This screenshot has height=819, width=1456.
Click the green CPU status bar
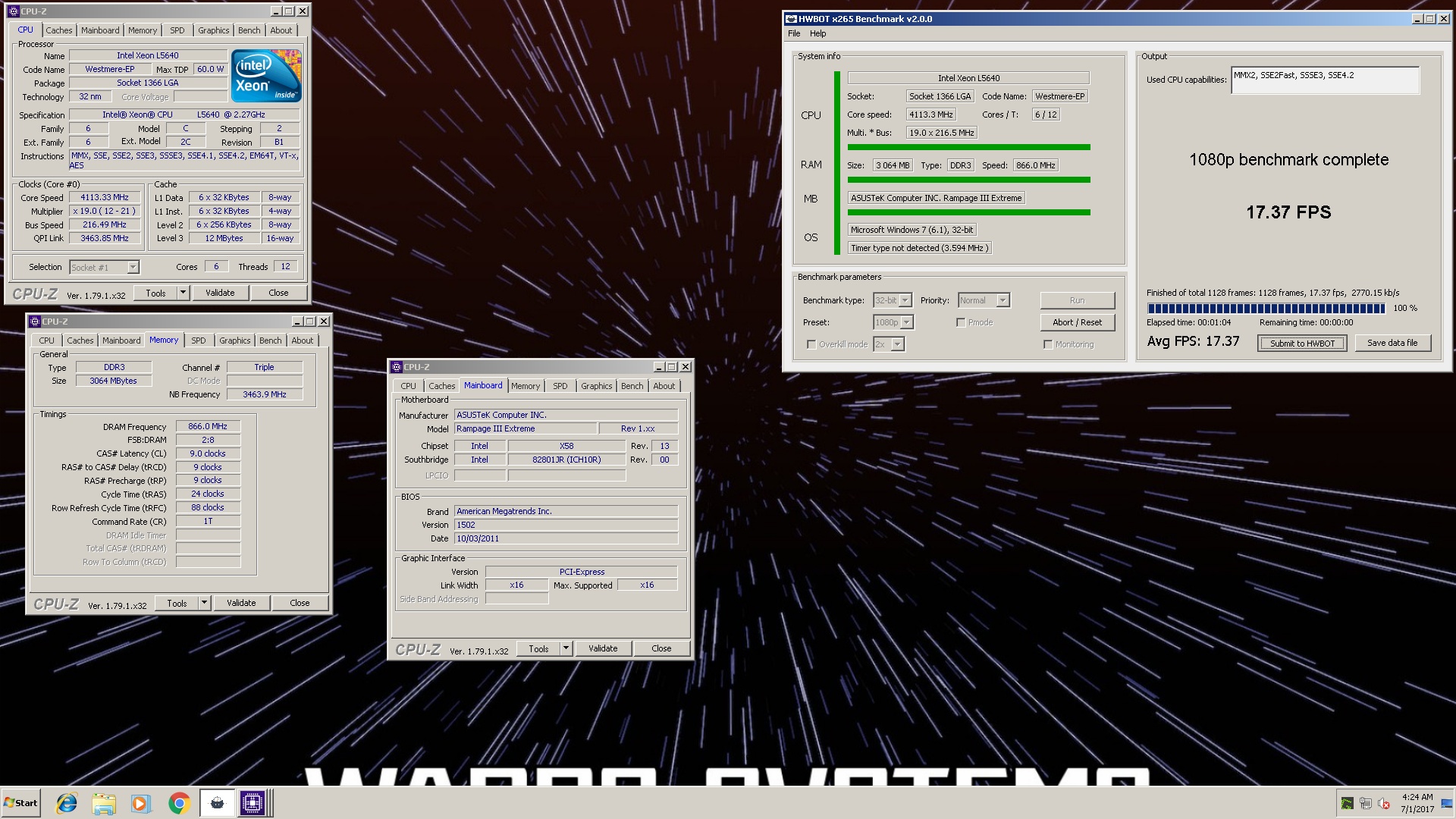[x=968, y=147]
